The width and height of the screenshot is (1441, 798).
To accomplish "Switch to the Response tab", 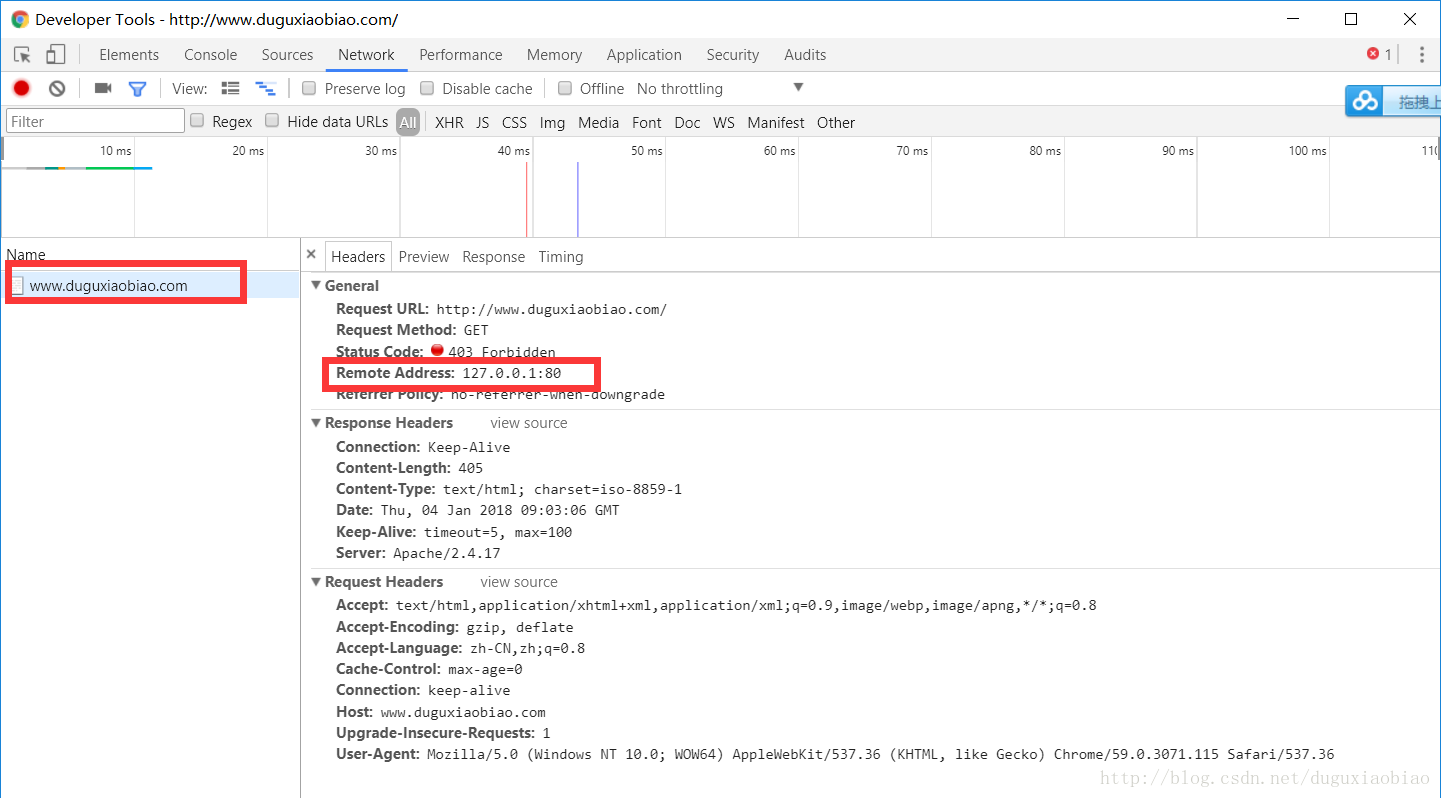I will [494, 257].
